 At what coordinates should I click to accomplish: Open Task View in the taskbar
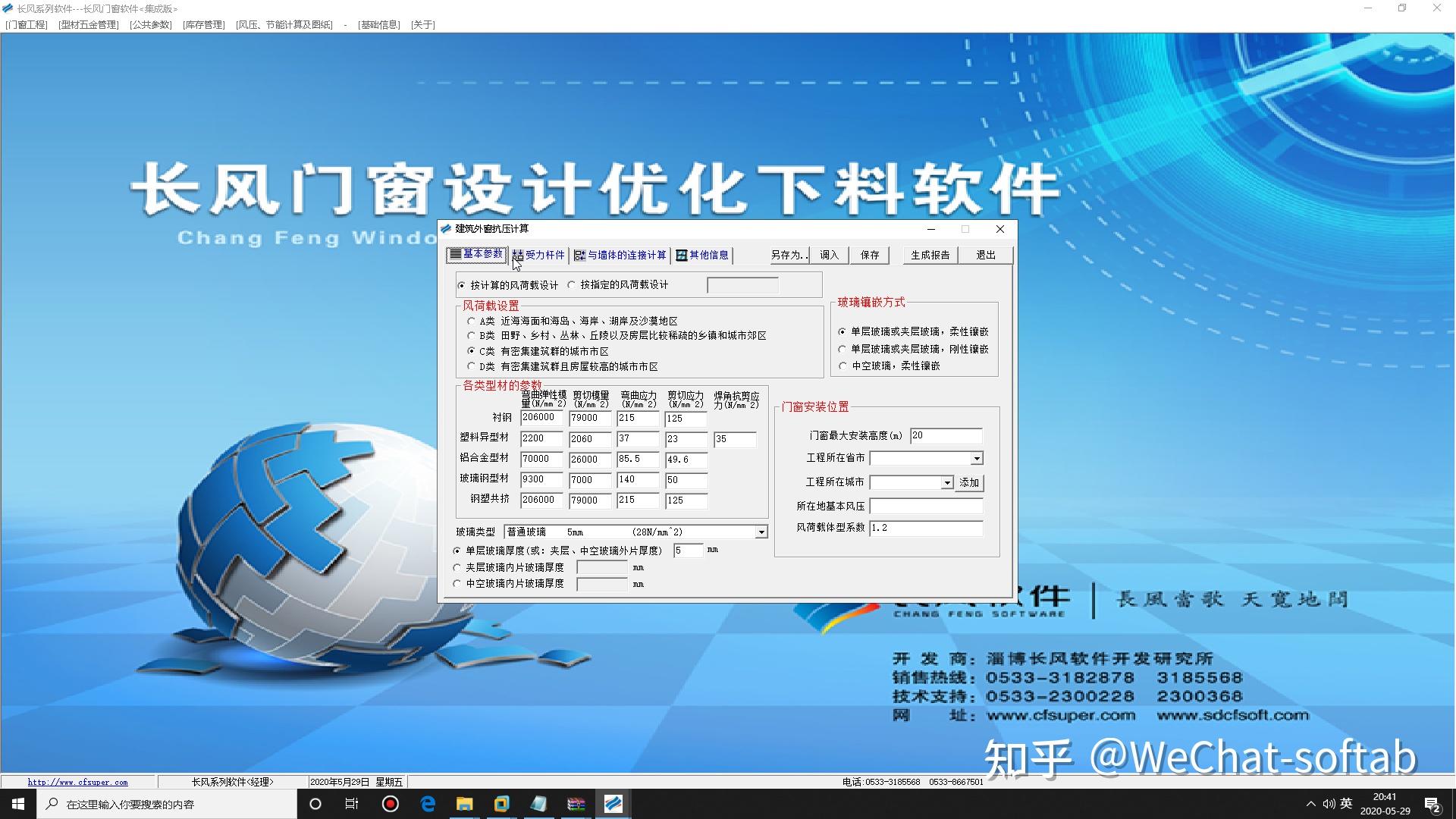pos(352,804)
